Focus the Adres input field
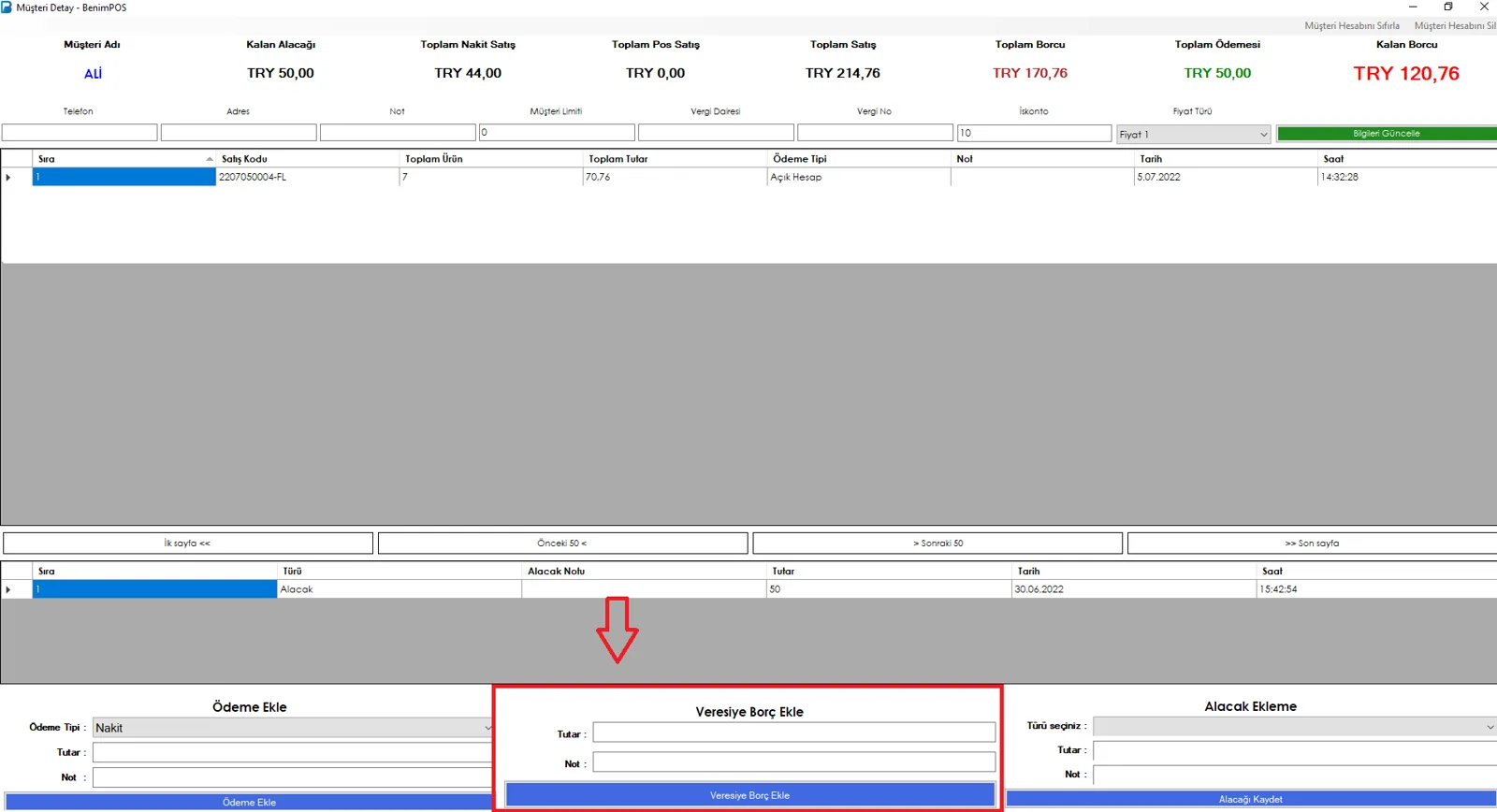Viewport: 1497px width, 812px height. [239, 133]
